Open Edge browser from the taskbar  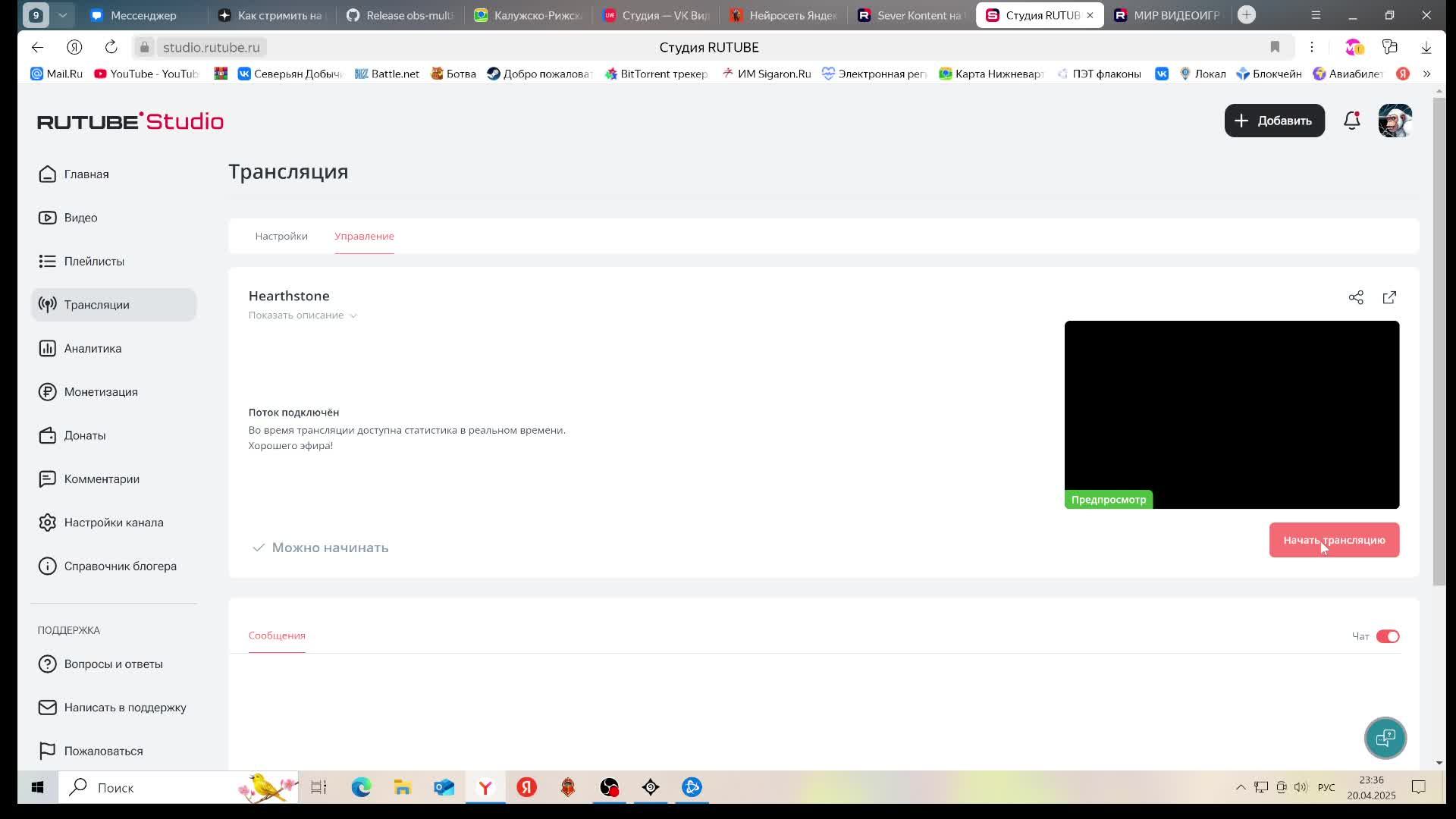361,787
